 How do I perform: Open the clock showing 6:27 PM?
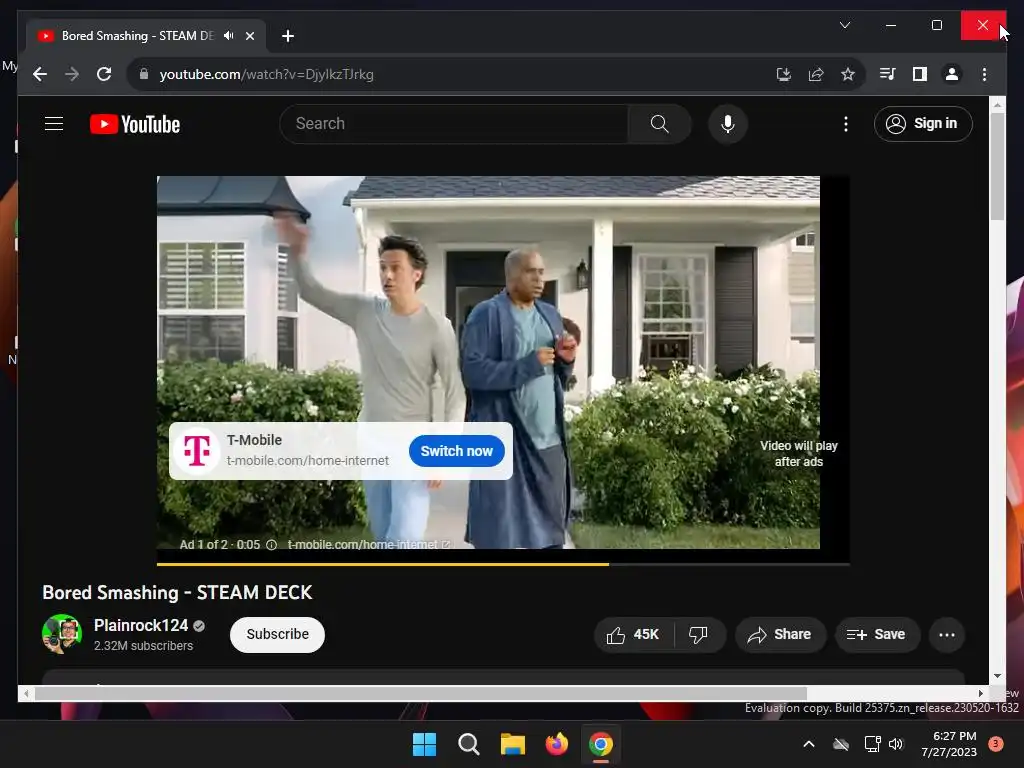coord(949,744)
